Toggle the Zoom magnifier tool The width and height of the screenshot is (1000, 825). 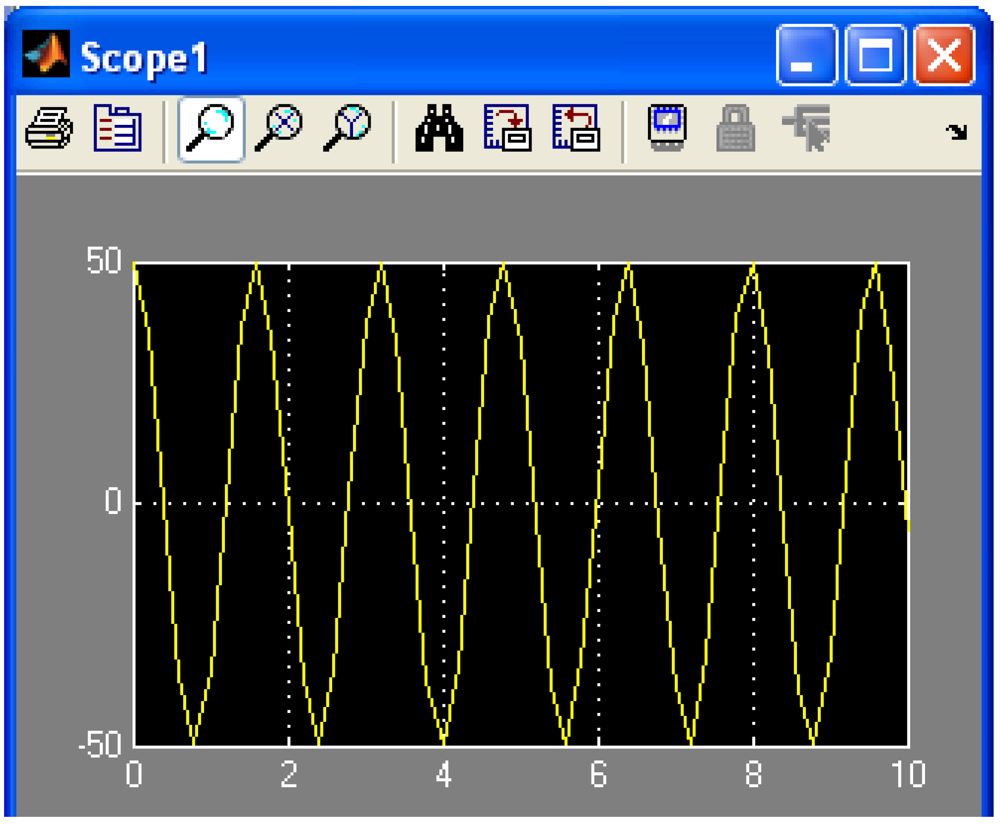[211, 129]
